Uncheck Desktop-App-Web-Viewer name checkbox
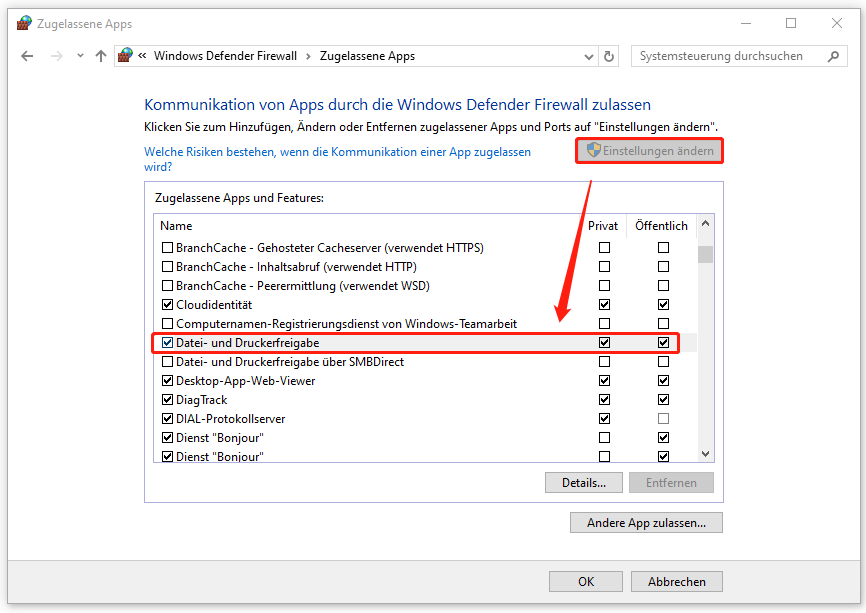 coord(167,381)
